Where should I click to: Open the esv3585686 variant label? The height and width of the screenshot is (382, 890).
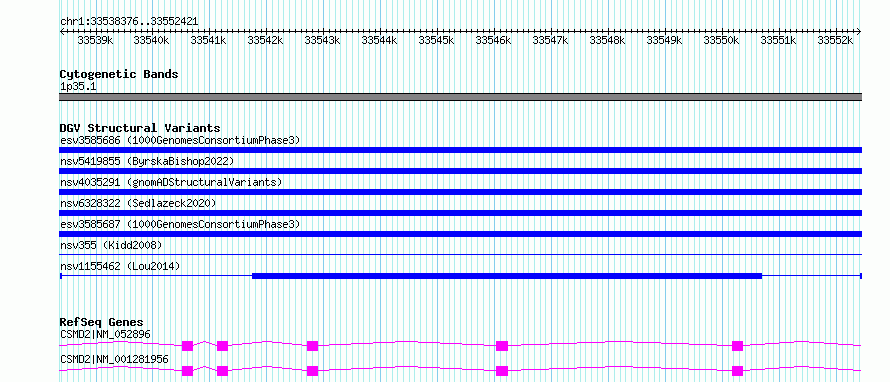point(180,140)
